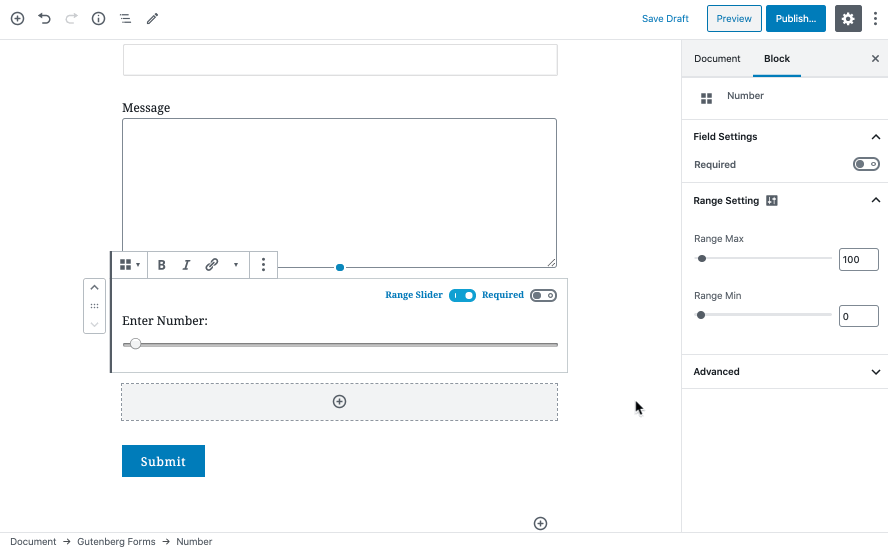This screenshot has height=548, width=888.
Task: Open the block type switcher dropdown
Action: click(x=129, y=265)
